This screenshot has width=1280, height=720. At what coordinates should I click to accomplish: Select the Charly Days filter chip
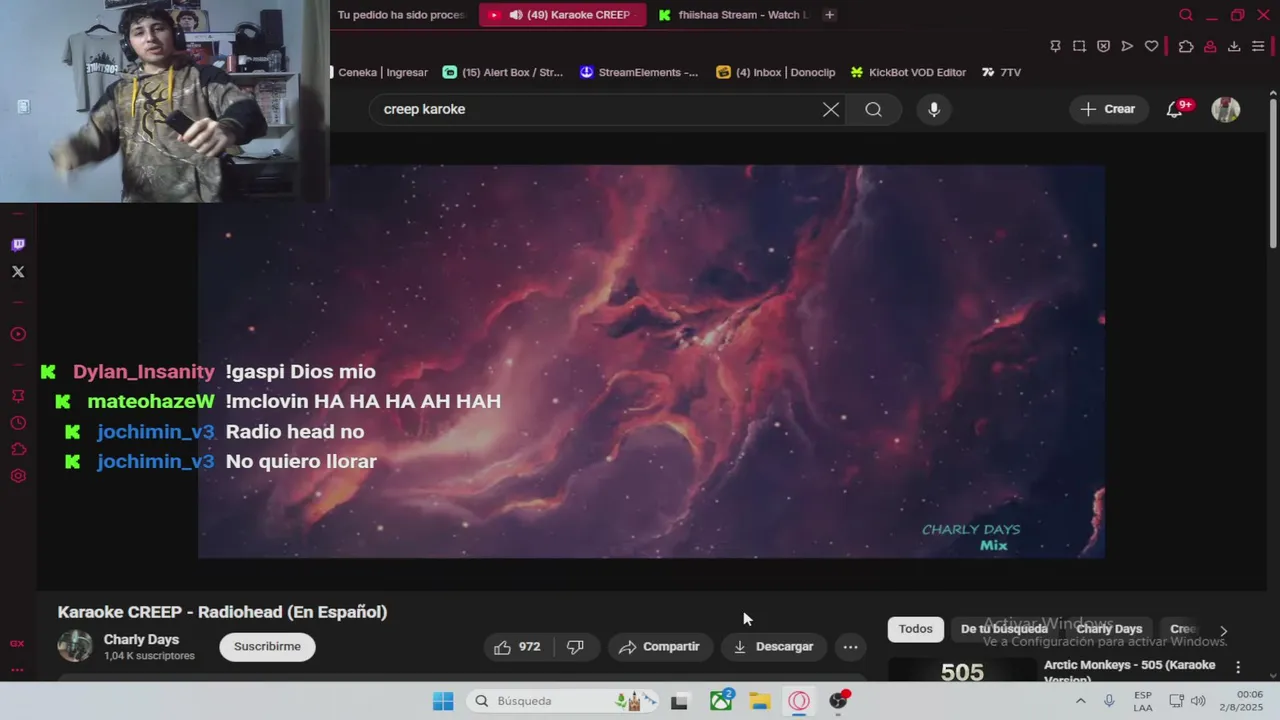click(x=1109, y=629)
